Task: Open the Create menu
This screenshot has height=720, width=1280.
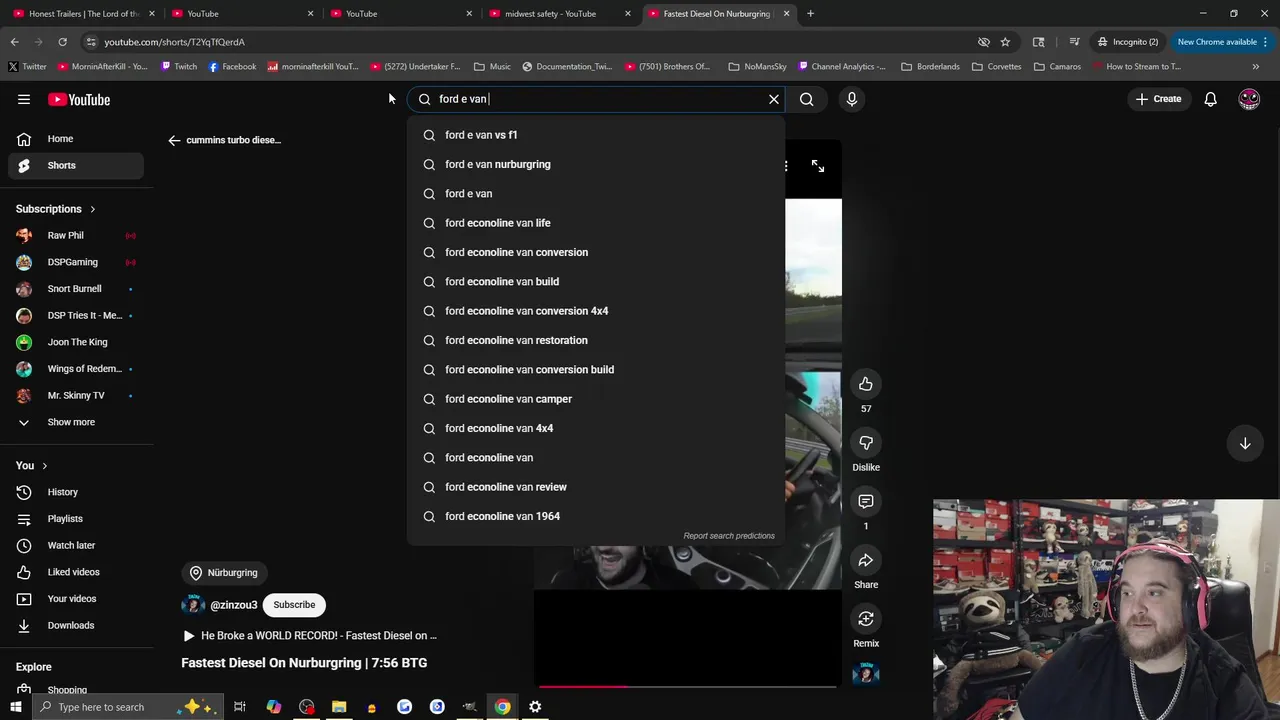Action: (x=1158, y=99)
